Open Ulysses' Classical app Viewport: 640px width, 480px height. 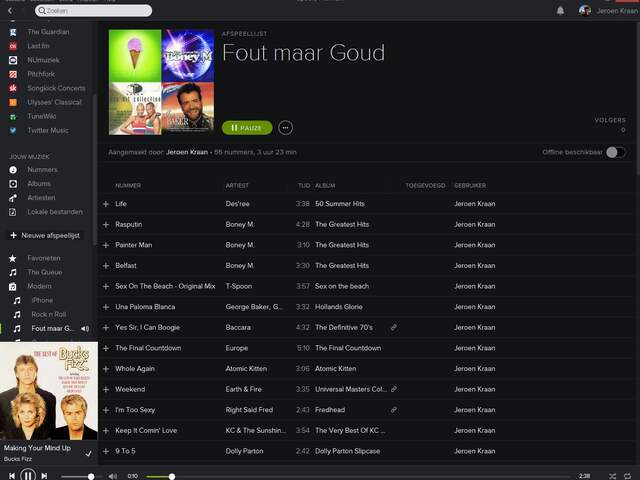[54, 102]
